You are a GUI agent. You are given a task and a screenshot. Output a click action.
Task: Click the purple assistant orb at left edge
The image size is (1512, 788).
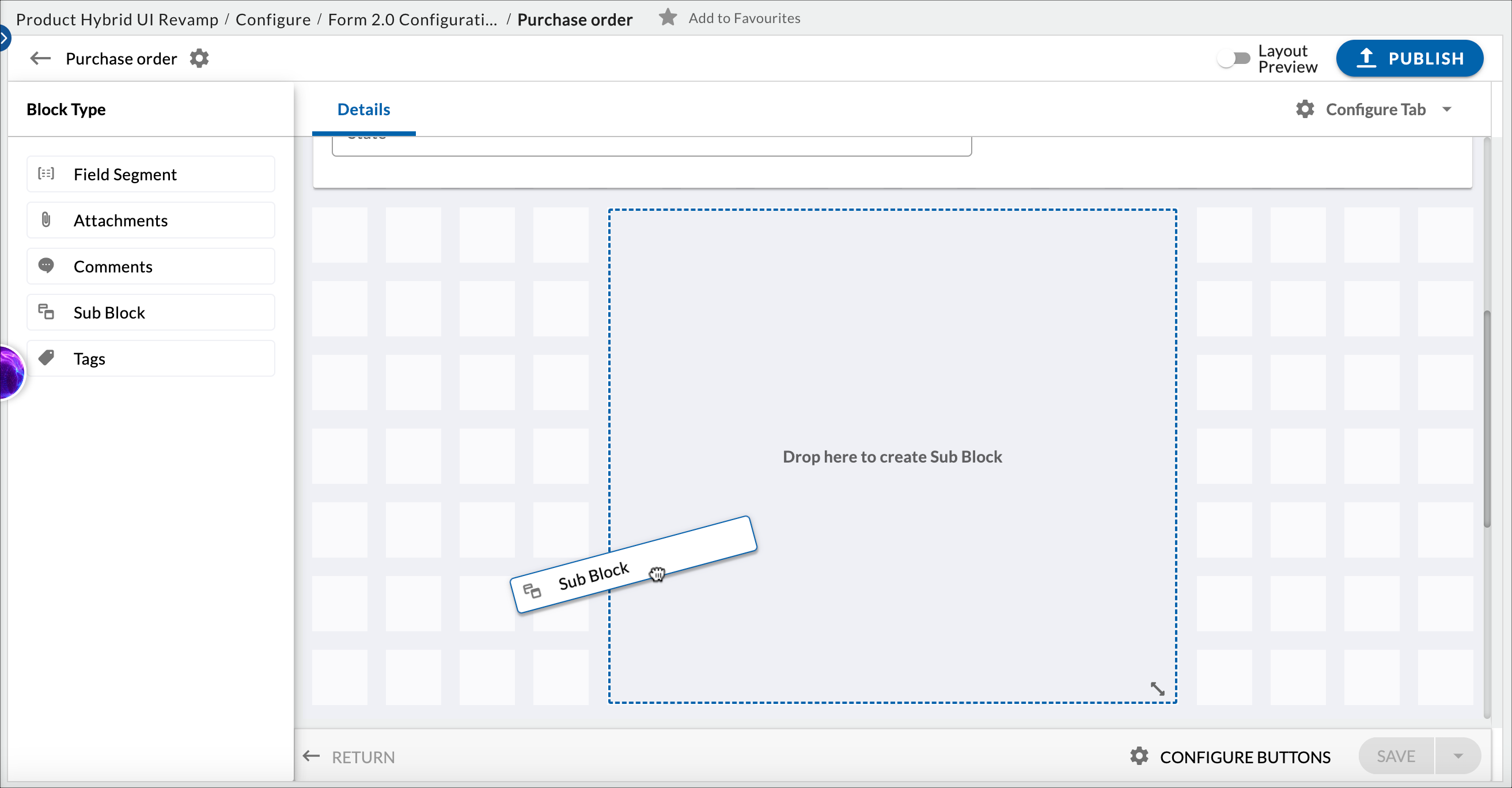click(10, 373)
